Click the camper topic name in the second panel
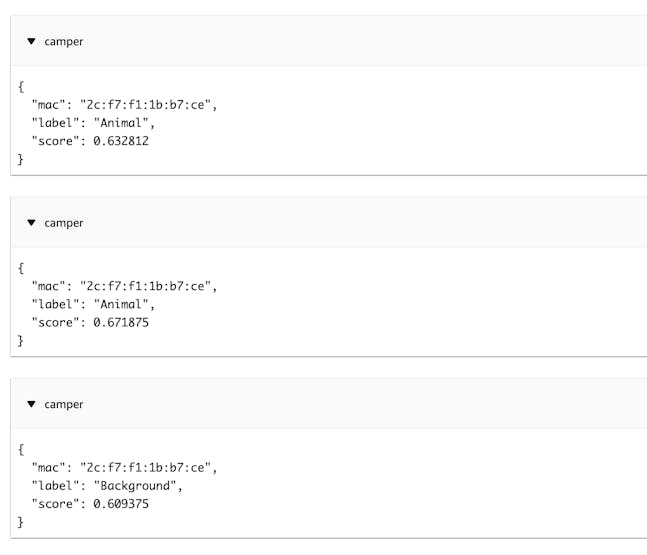647x555 pixels. tap(64, 223)
